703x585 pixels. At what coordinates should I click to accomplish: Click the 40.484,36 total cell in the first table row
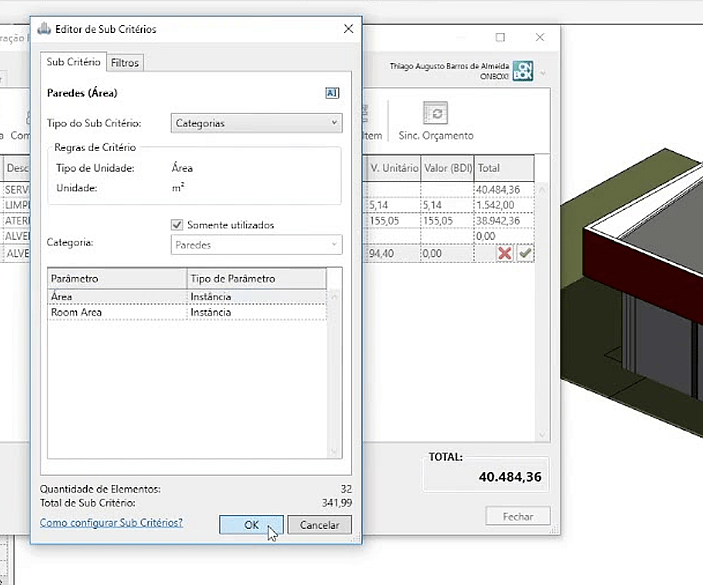[x=504, y=190]
